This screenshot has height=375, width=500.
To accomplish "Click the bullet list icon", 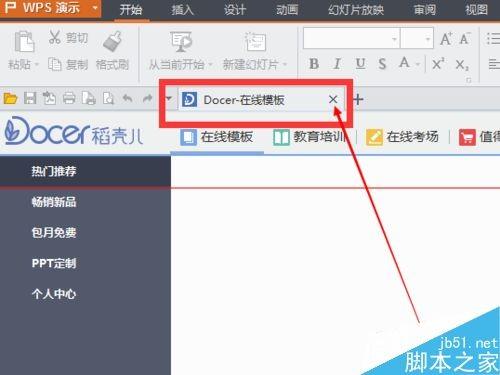I will pos(493,39).
